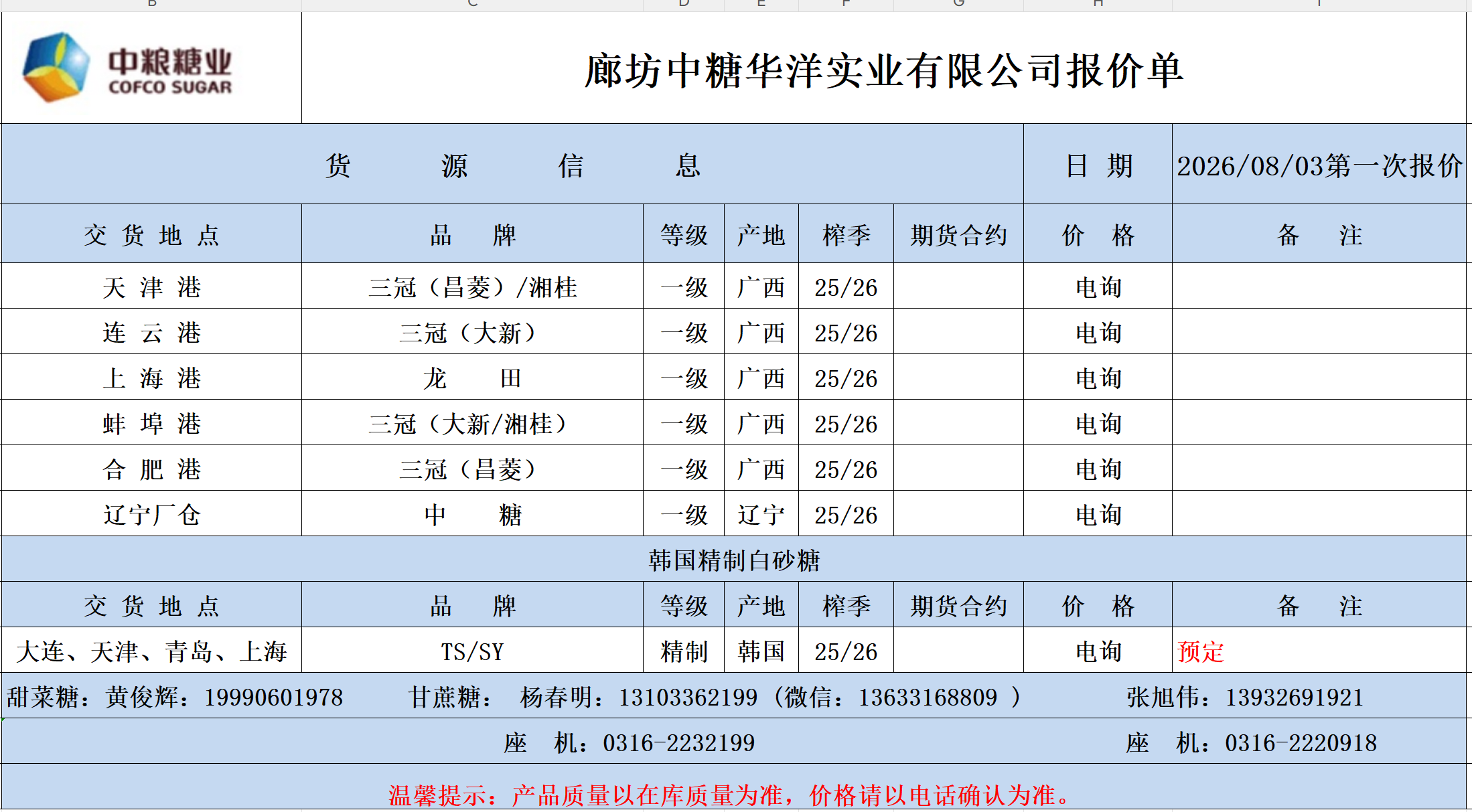Click the 25/26 season in 辽宁厂仓 row
This screenshot has height=812, width=1472.
[x=846, y=514]
